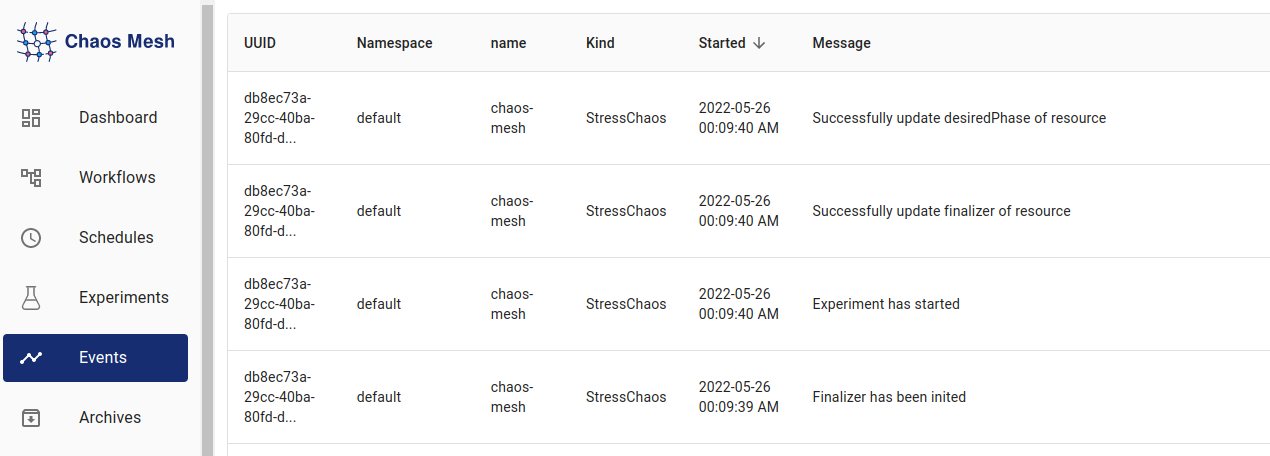Screen dimensions: 1270x456
Task: Click the Archives box icon
Action: 31,418
